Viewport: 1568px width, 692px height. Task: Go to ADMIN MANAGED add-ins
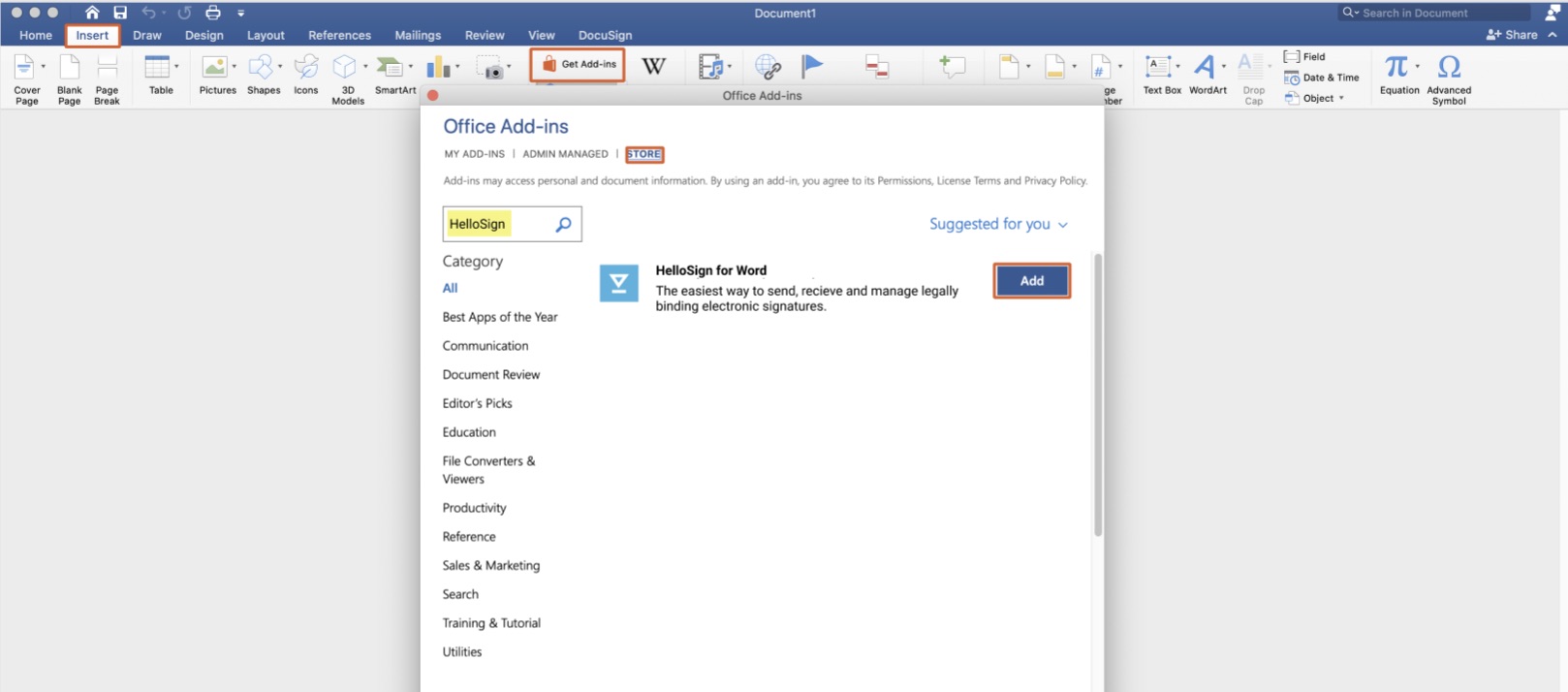[x=565, y=154]
